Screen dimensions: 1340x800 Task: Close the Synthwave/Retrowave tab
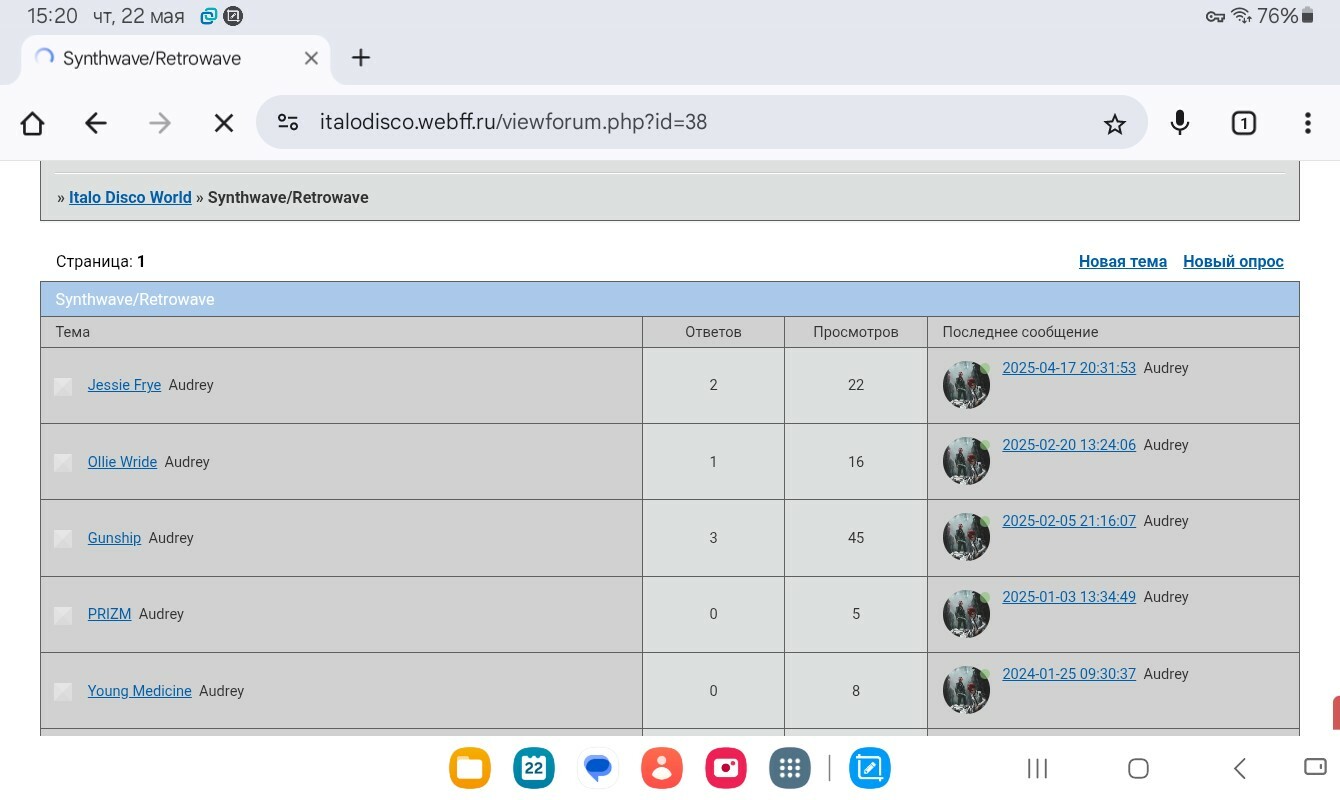311,58
